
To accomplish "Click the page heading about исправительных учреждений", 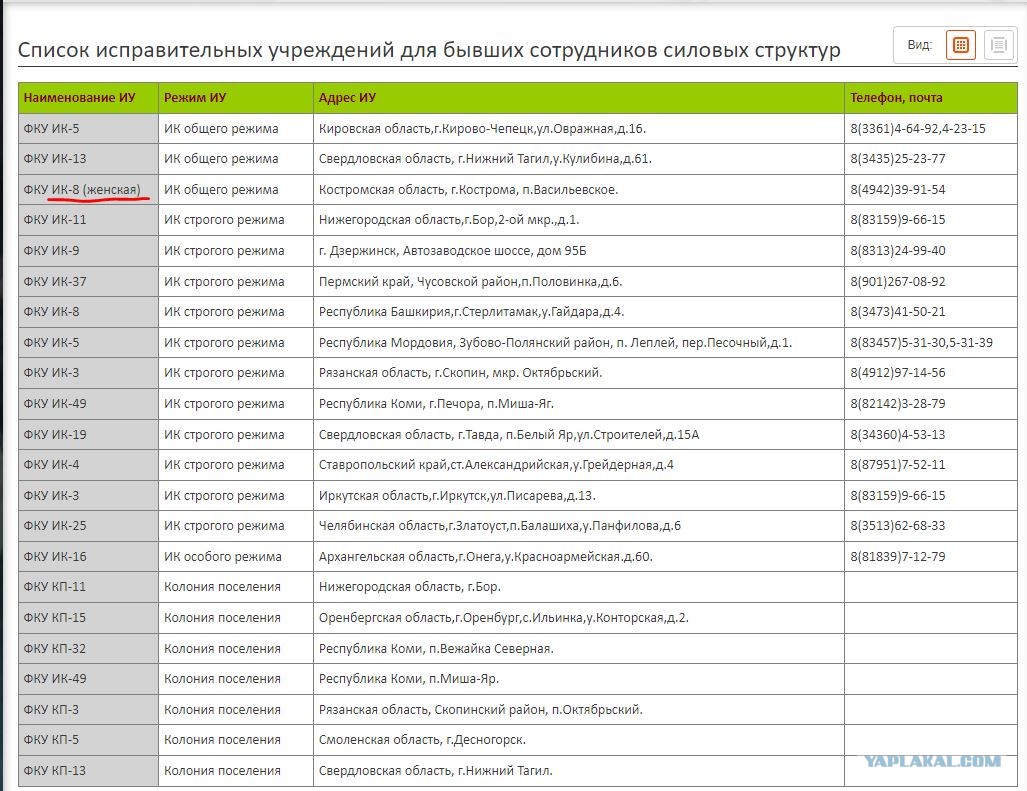I will pos(429,50).
